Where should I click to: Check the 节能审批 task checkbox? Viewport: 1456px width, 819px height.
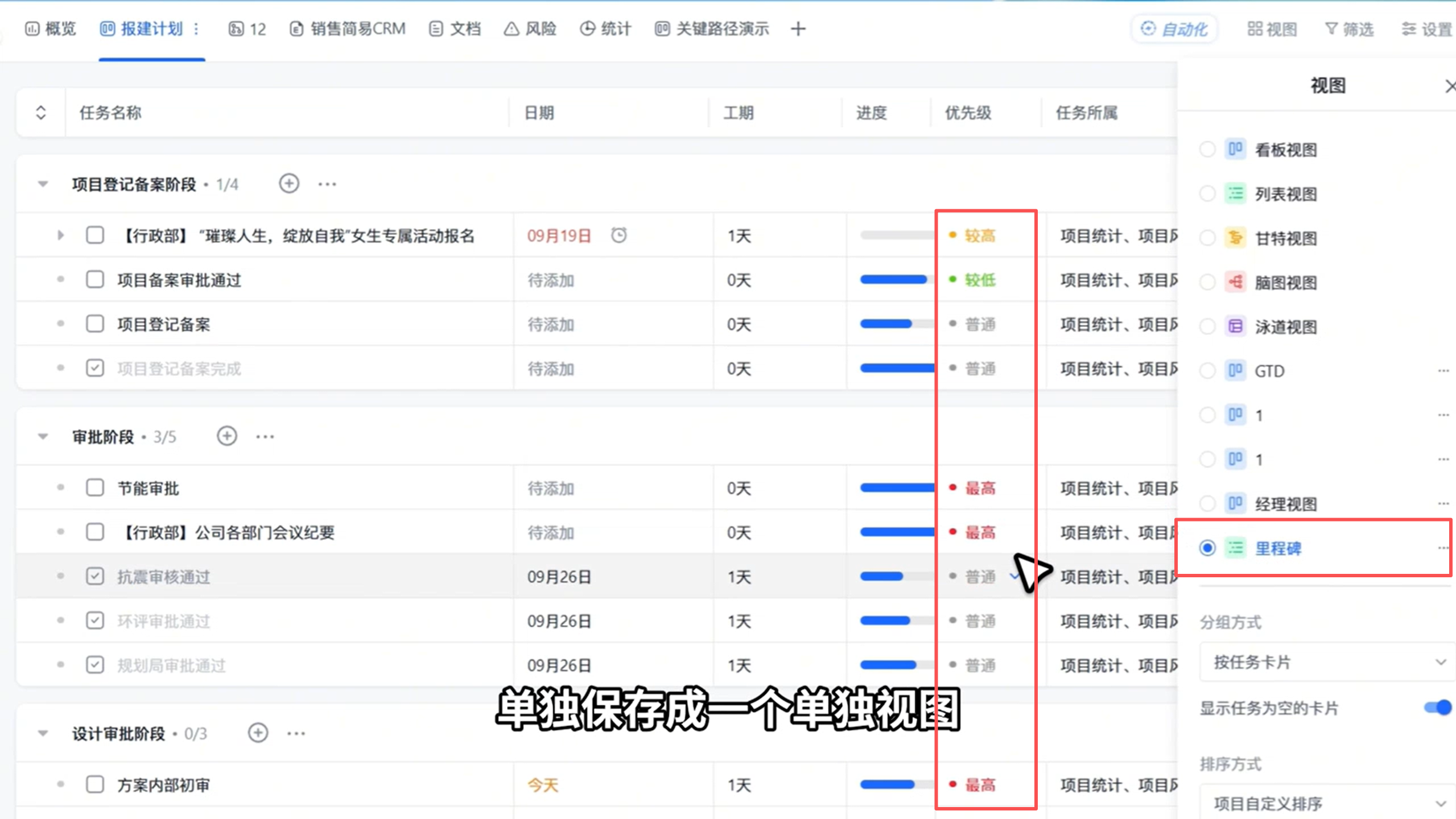coord(95,487)
